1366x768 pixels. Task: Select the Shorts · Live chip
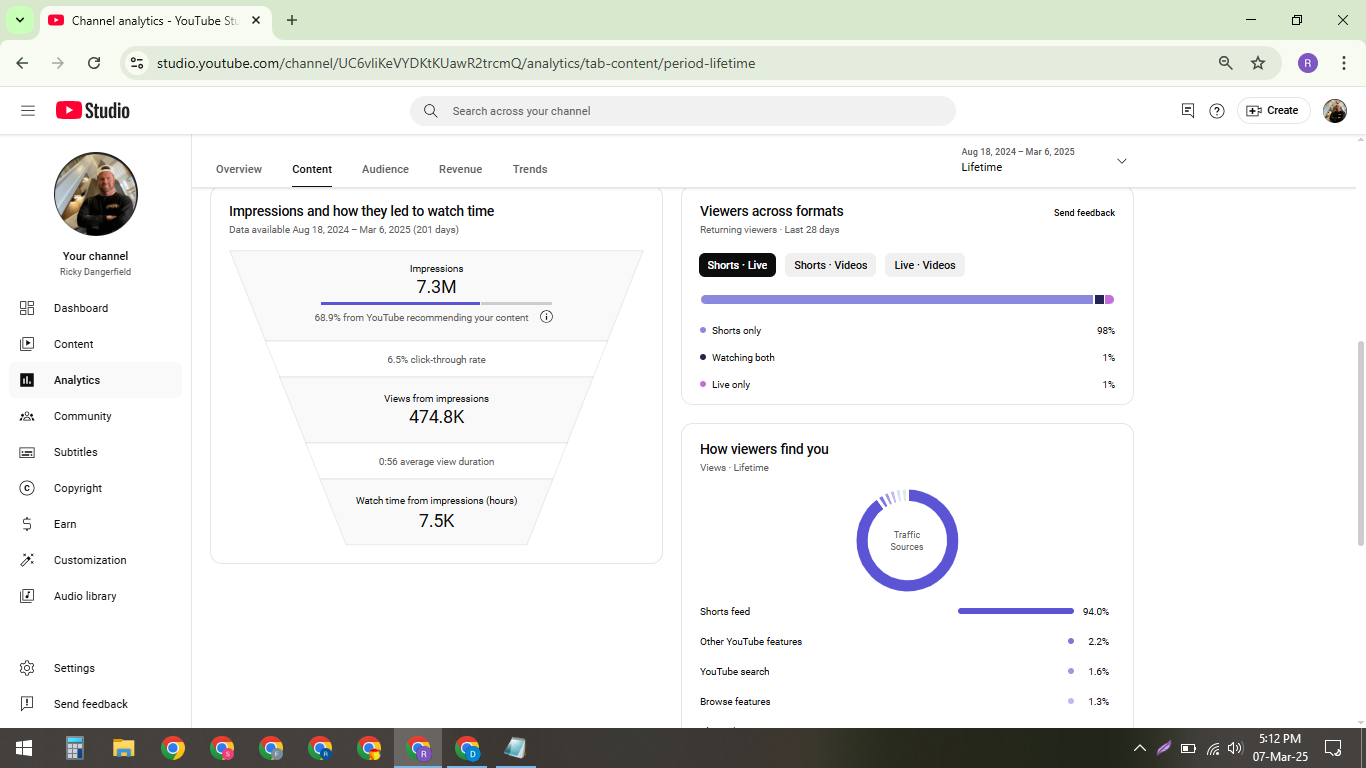[737, 265]
